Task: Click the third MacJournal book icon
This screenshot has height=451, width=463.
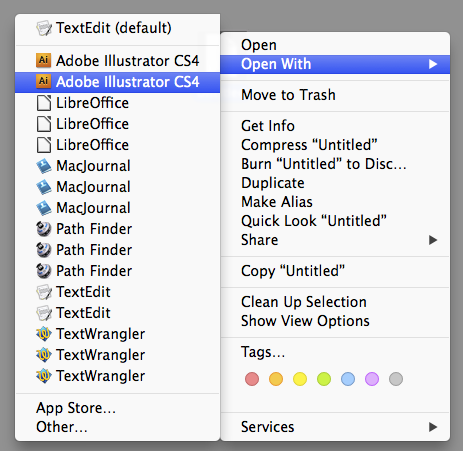Action: point(44,208)
